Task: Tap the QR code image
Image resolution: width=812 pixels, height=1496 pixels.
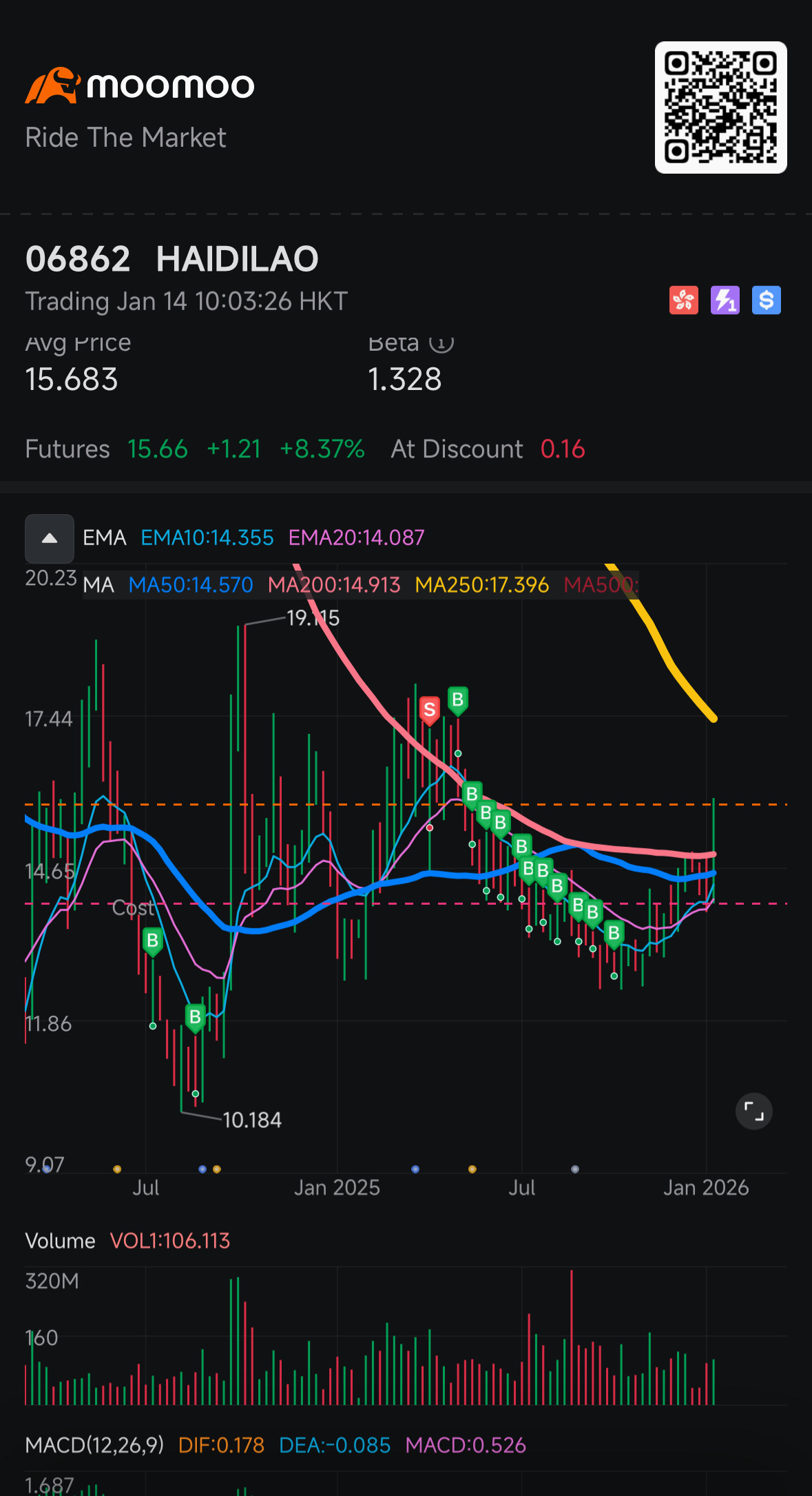Action: 720,107
